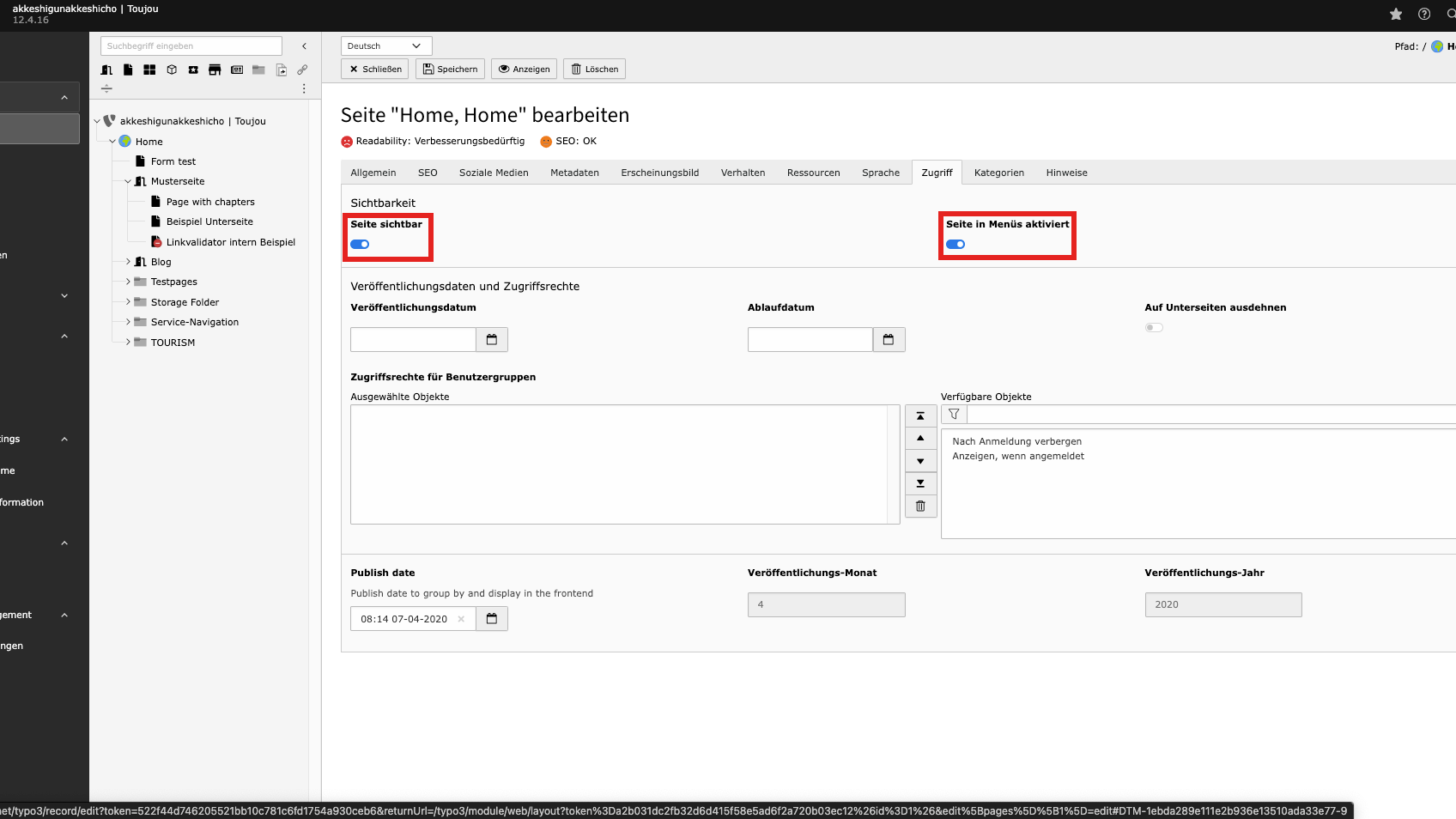This screenshot has width=1456, height=819.
Task: Toggle 'Auf Unterseiten ausdehnen' switch
Action: click(x=1154, y=327)
